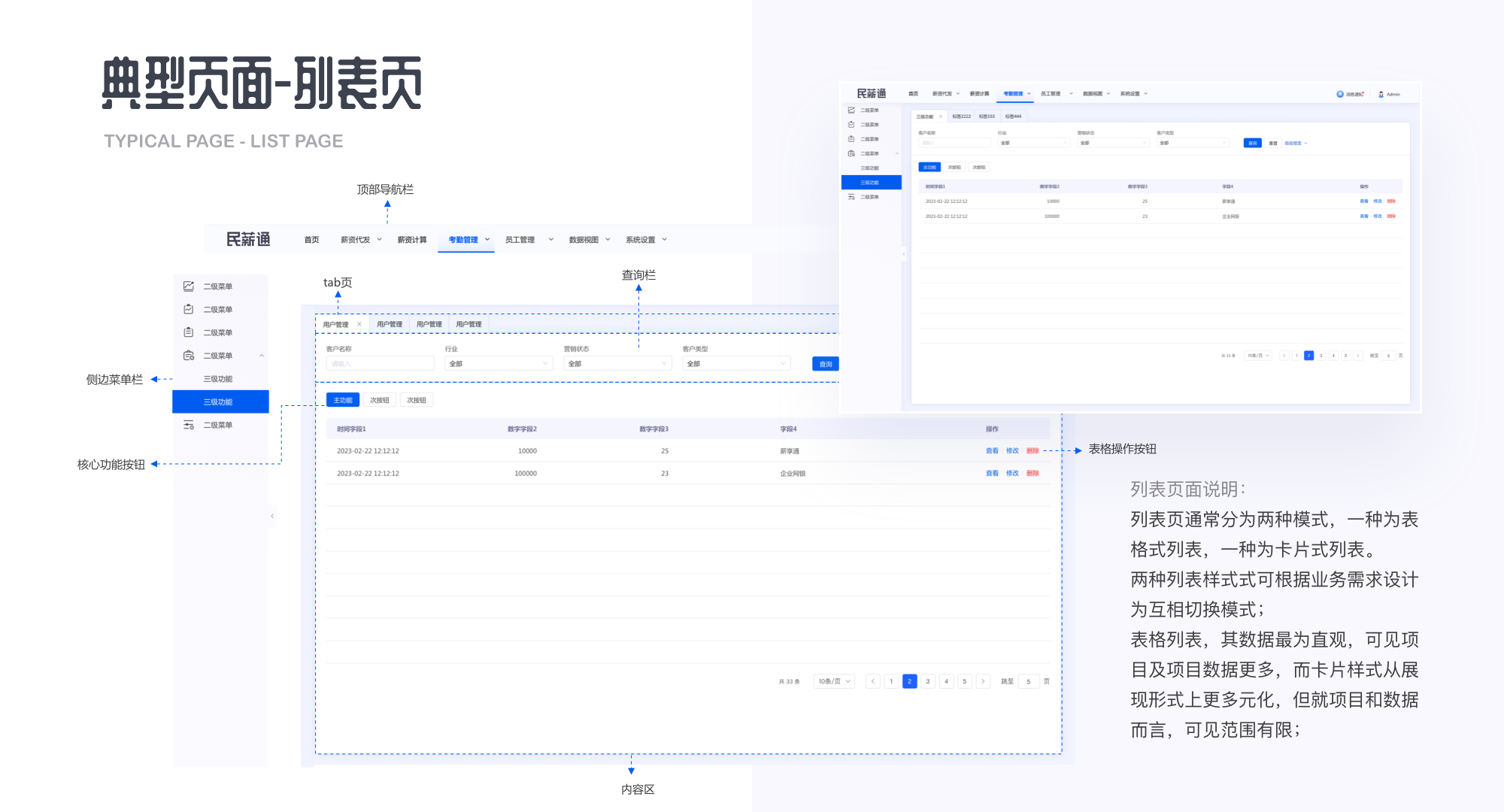Click the wallet-clock icon in the large sidebar

click(x=189, y=356)
